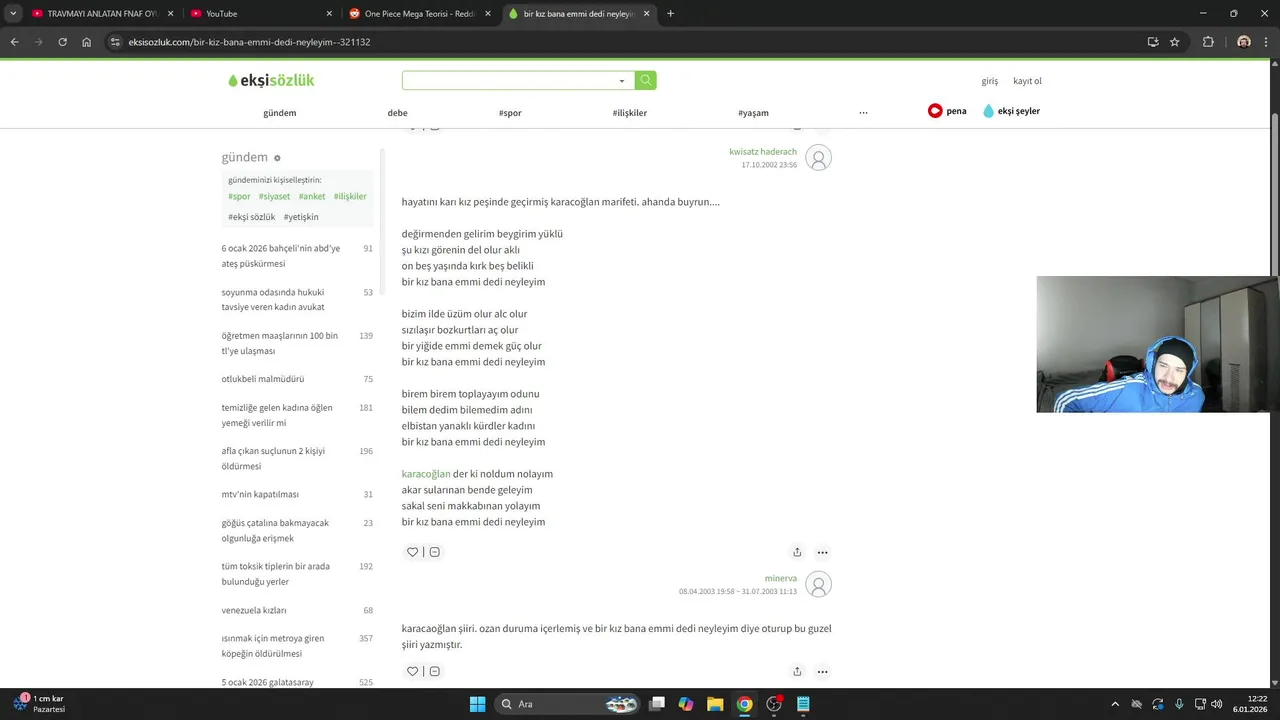Open gündem settings gear icon

point(277,158)
